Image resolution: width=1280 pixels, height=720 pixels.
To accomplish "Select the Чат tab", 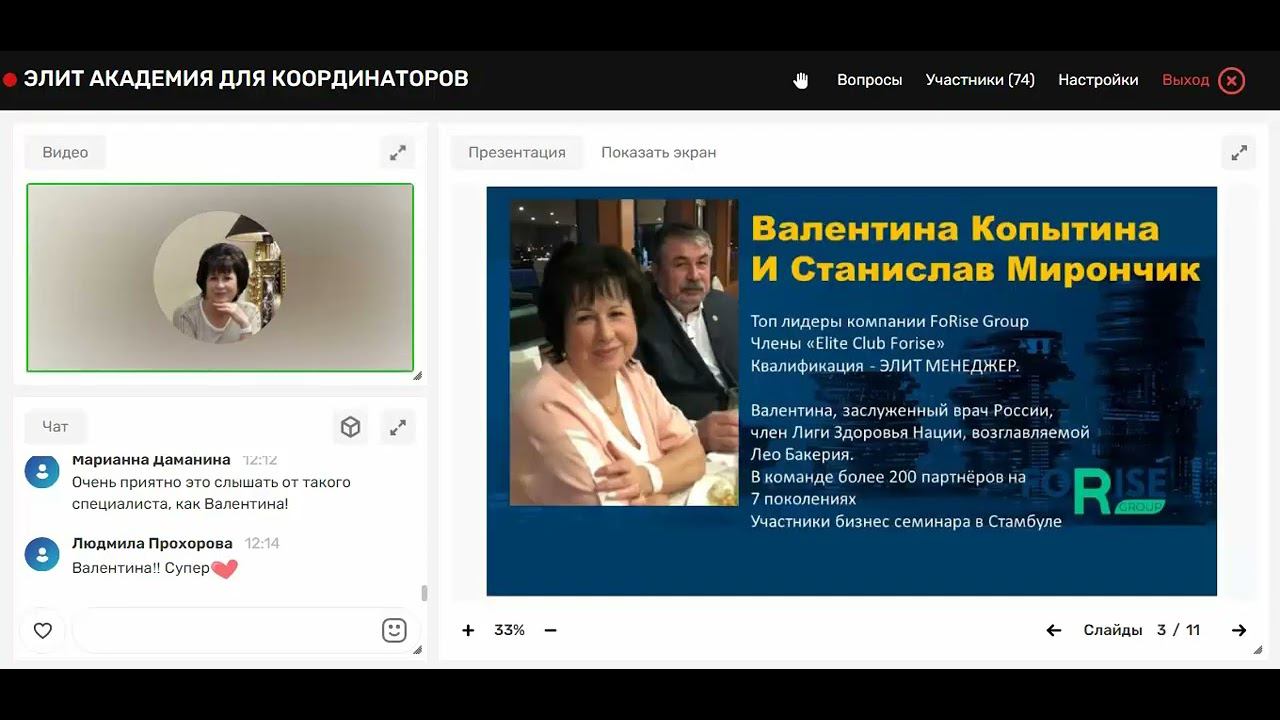I will coord(55,426).
